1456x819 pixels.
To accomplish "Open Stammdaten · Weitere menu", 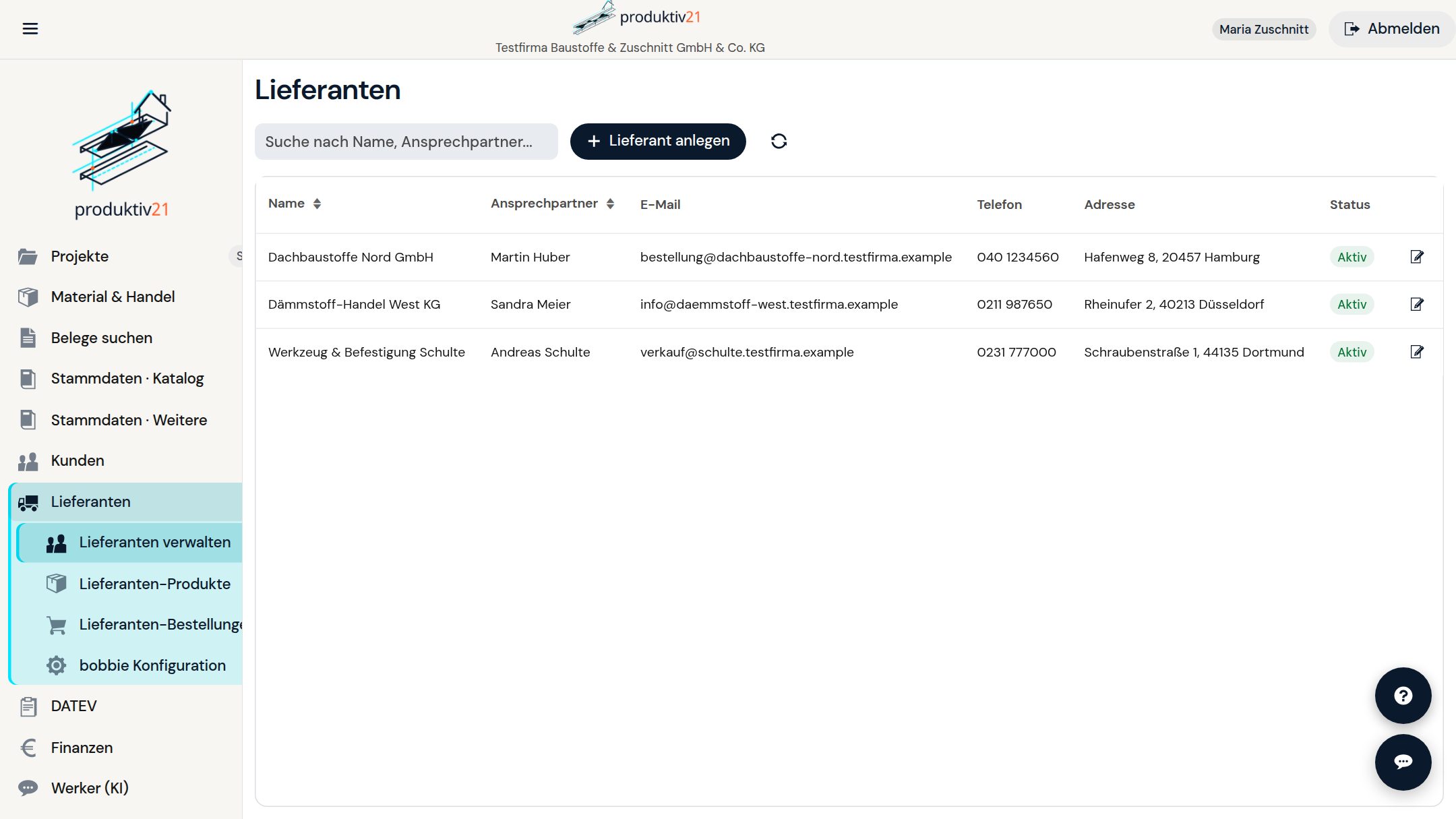I will (127, 420).
